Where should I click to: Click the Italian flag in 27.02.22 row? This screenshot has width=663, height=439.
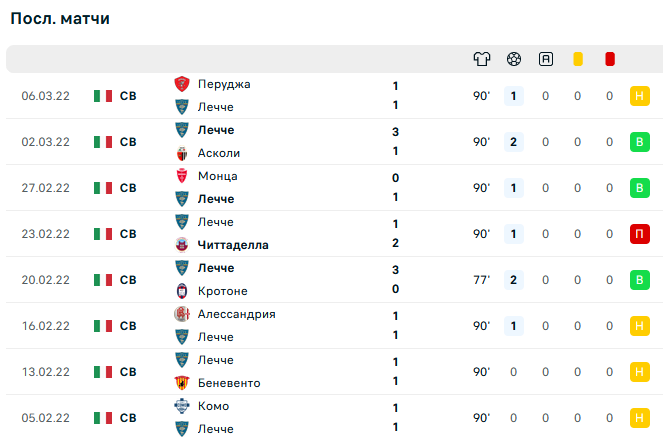(x=103, y=188)
